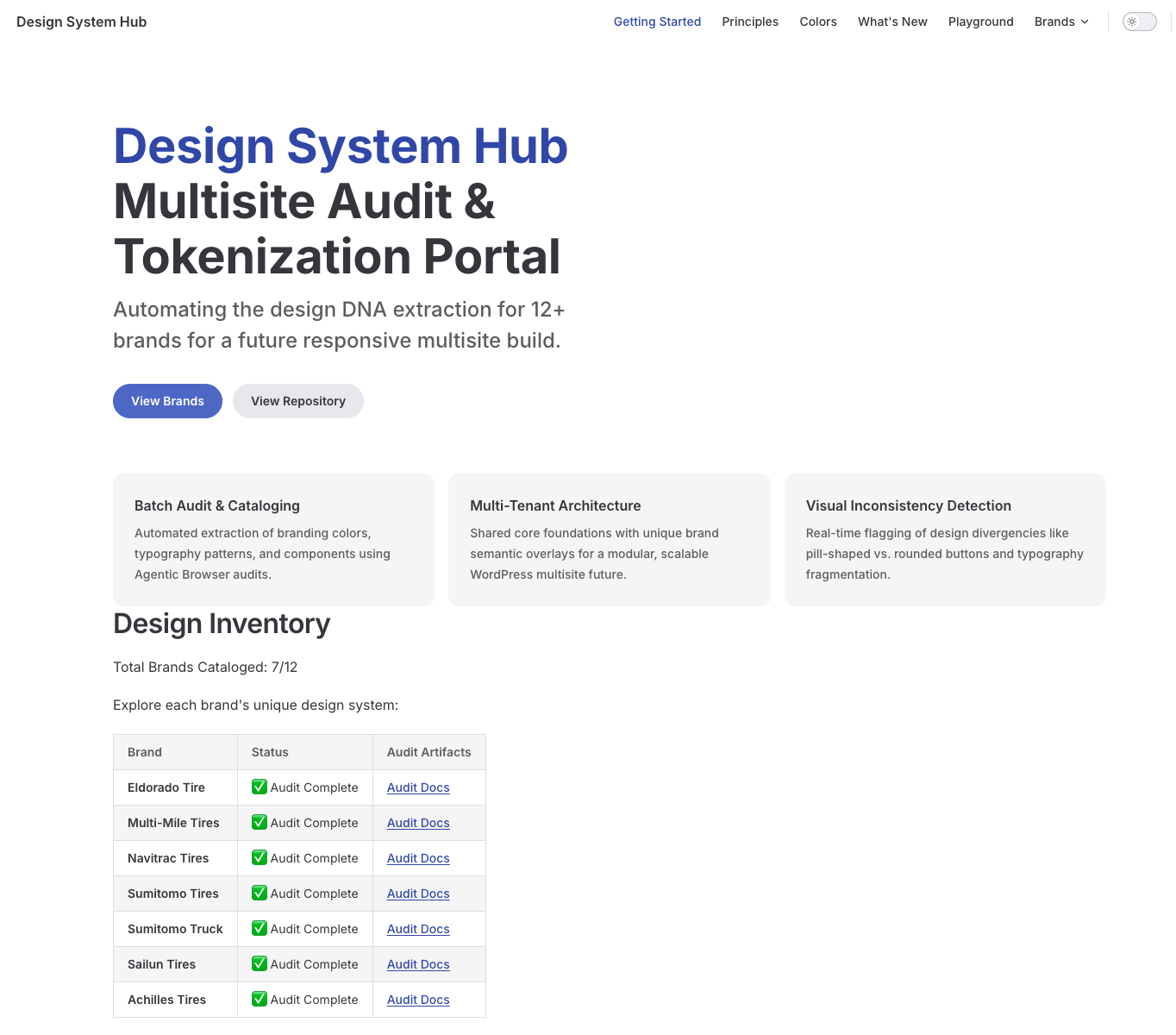Click the Design Inventory heading

[222, 624]
